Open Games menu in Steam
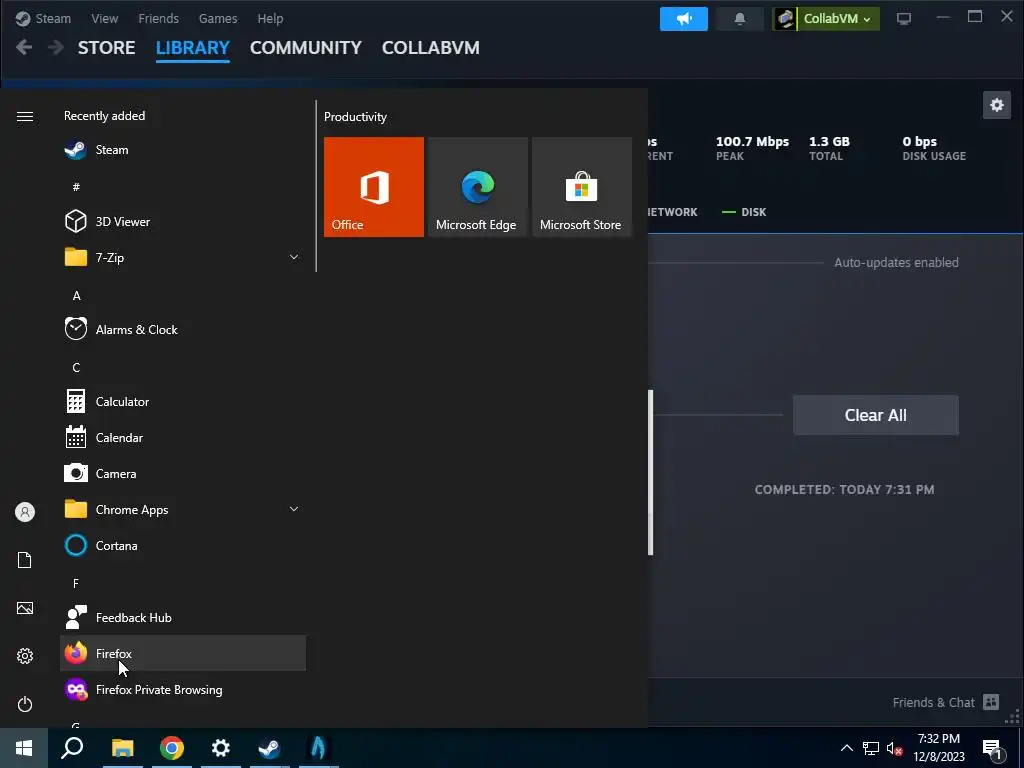The height and width of the screenshot is (768, 1024). (217, 18)
